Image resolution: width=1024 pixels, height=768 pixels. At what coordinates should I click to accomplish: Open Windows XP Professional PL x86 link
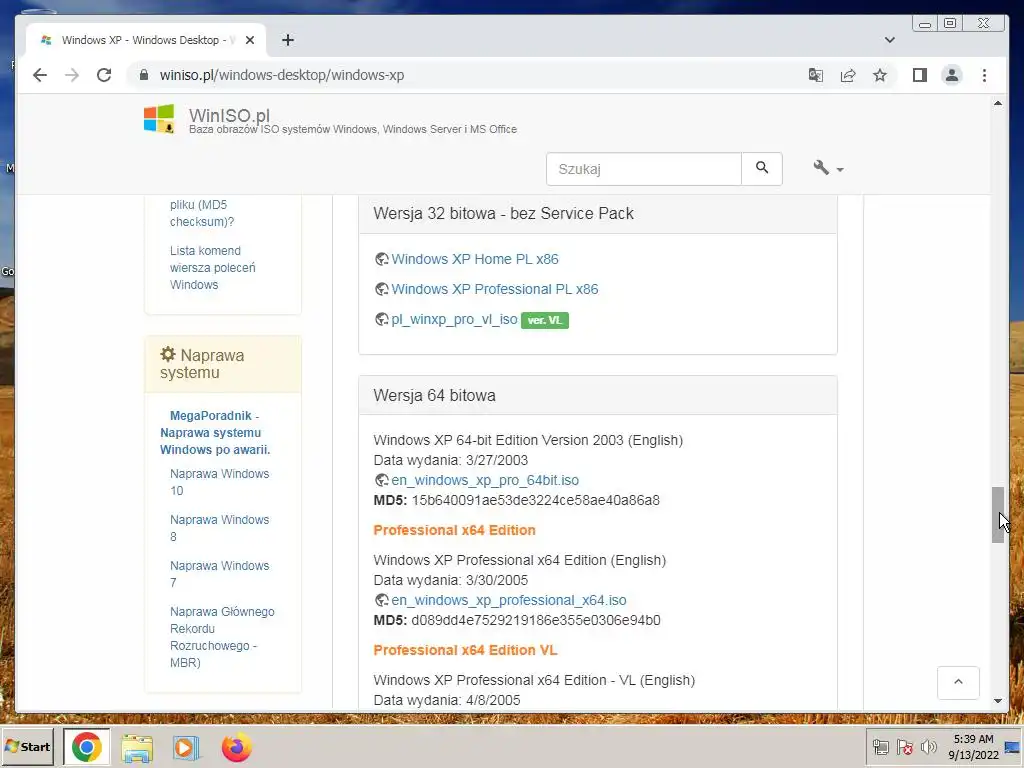(494, 289)
